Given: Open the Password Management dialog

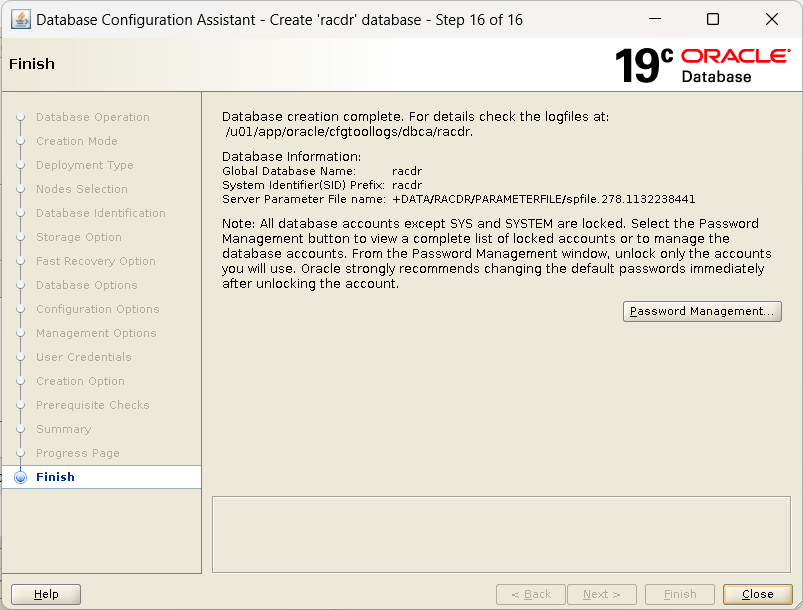Looking at the screenshot, I should [x=702, y=311].
